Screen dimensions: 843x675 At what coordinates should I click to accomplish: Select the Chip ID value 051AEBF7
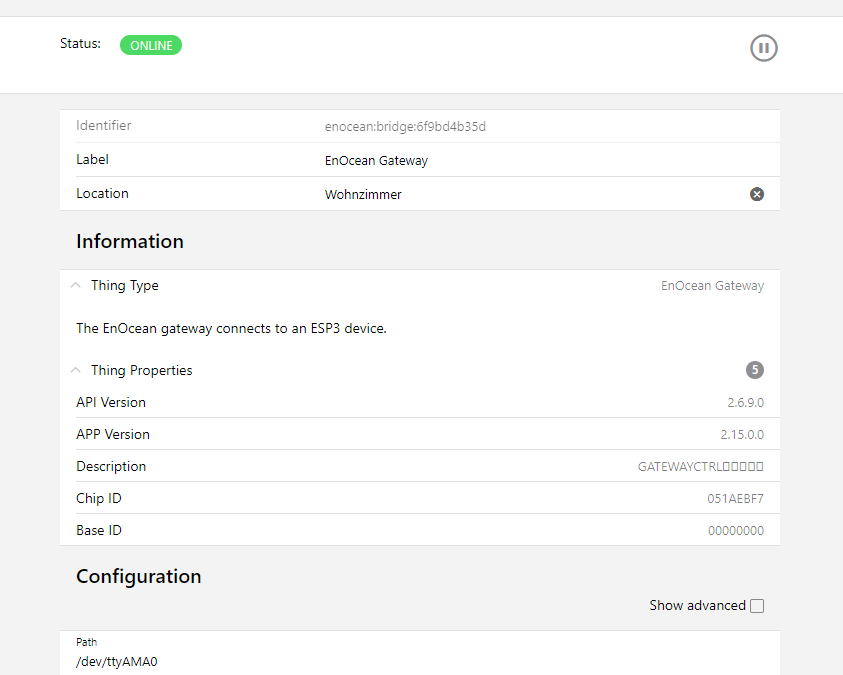[735, 499]
